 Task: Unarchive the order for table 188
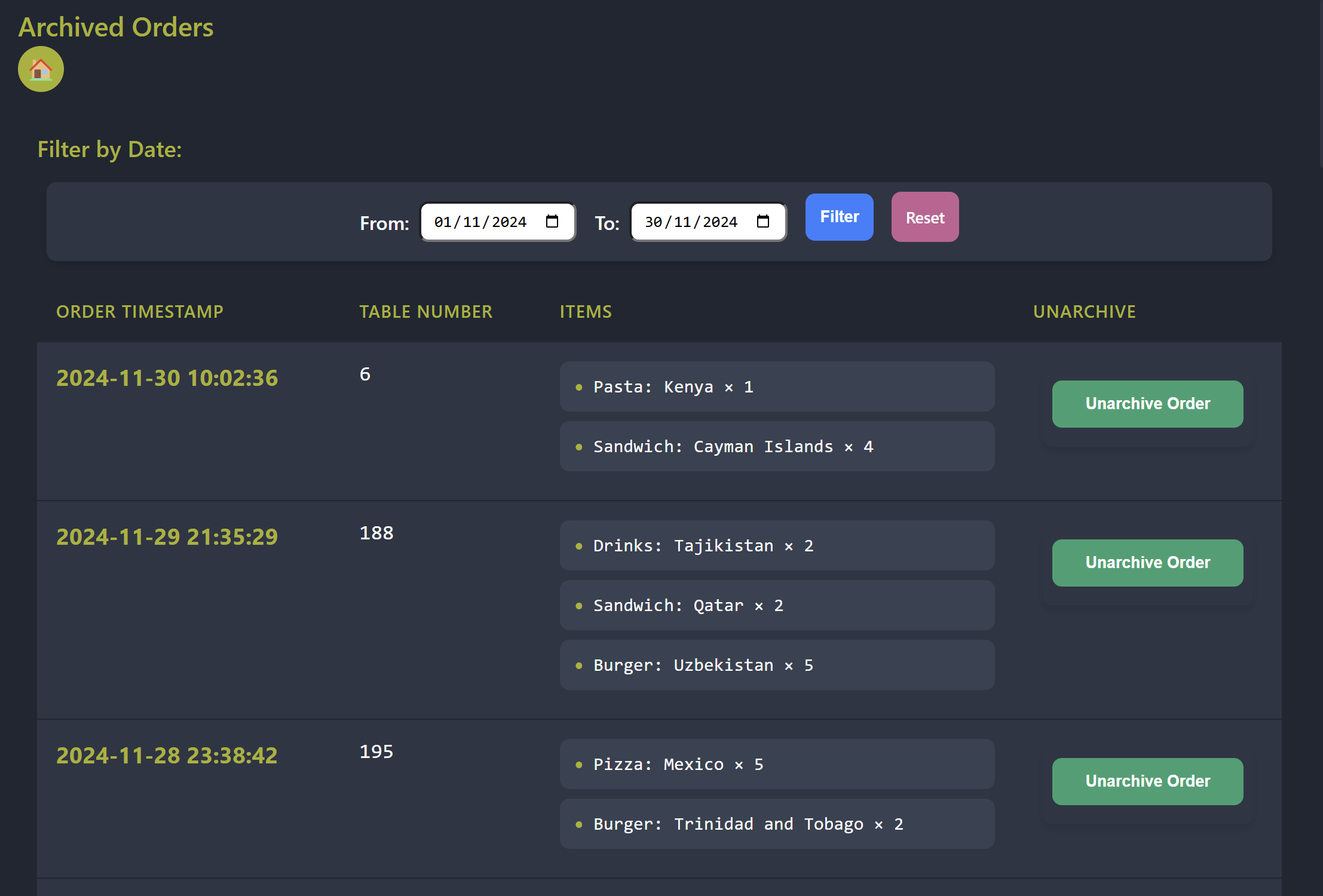pyautogui.click(x=1147, y=562)
